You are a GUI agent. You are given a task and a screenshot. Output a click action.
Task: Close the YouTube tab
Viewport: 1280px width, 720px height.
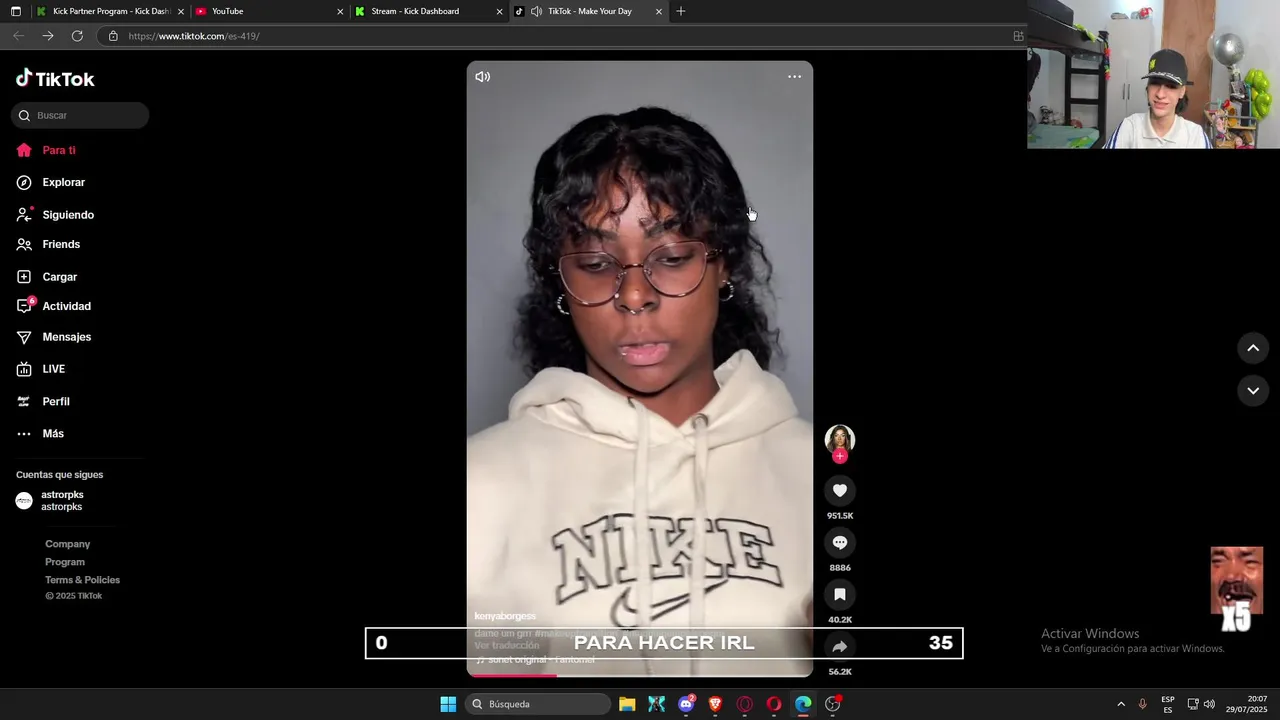340,12
